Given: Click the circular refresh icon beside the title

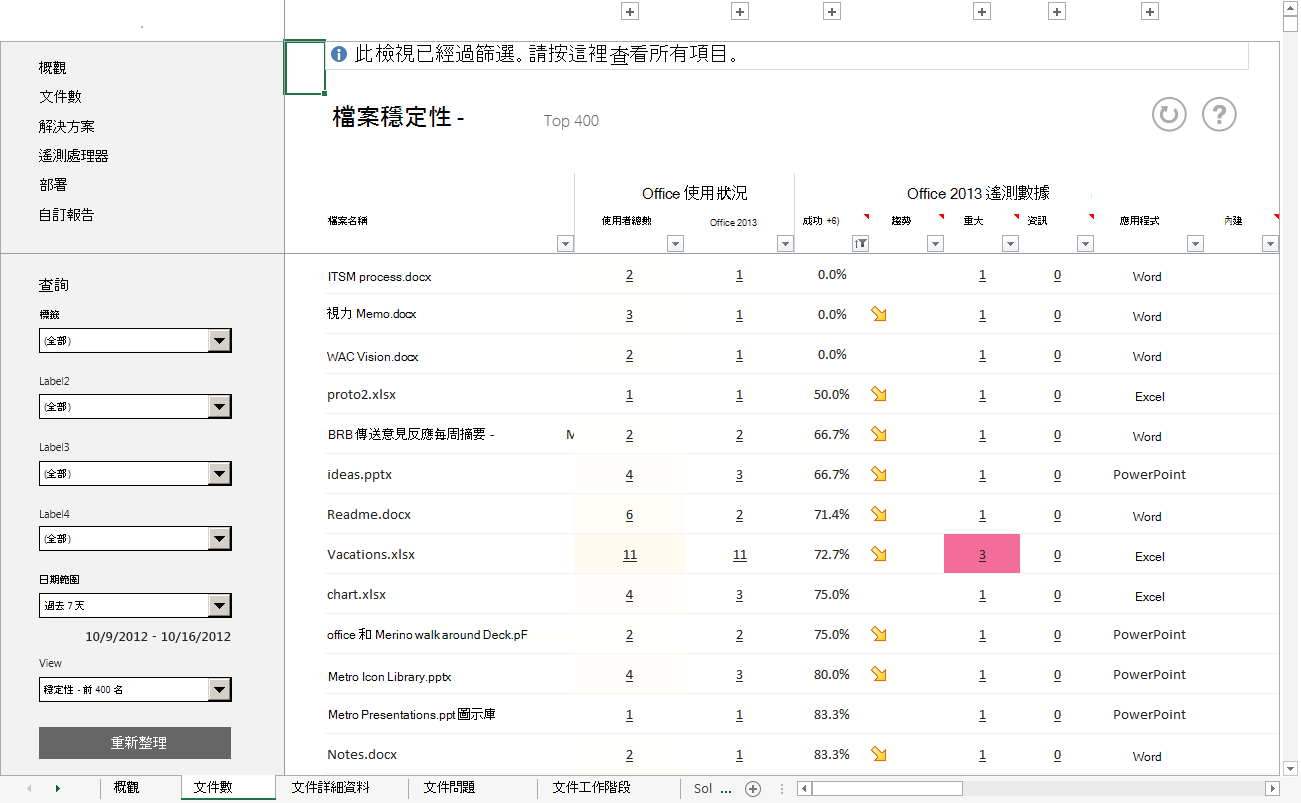Looking at the screenshot, I should [x=1168, y=114].
